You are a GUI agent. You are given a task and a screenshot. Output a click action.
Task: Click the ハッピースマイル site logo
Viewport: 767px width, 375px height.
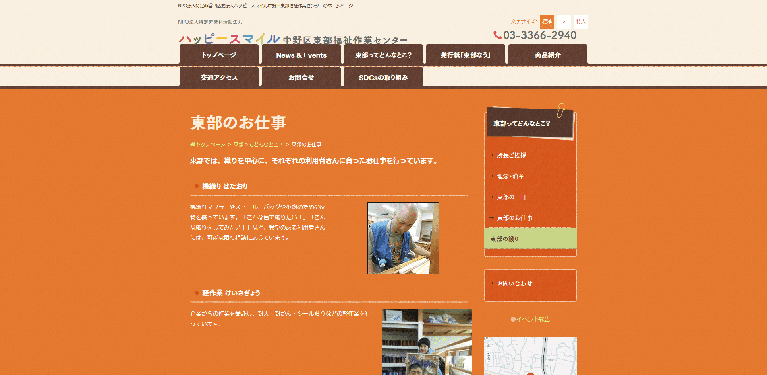[293, 39]
